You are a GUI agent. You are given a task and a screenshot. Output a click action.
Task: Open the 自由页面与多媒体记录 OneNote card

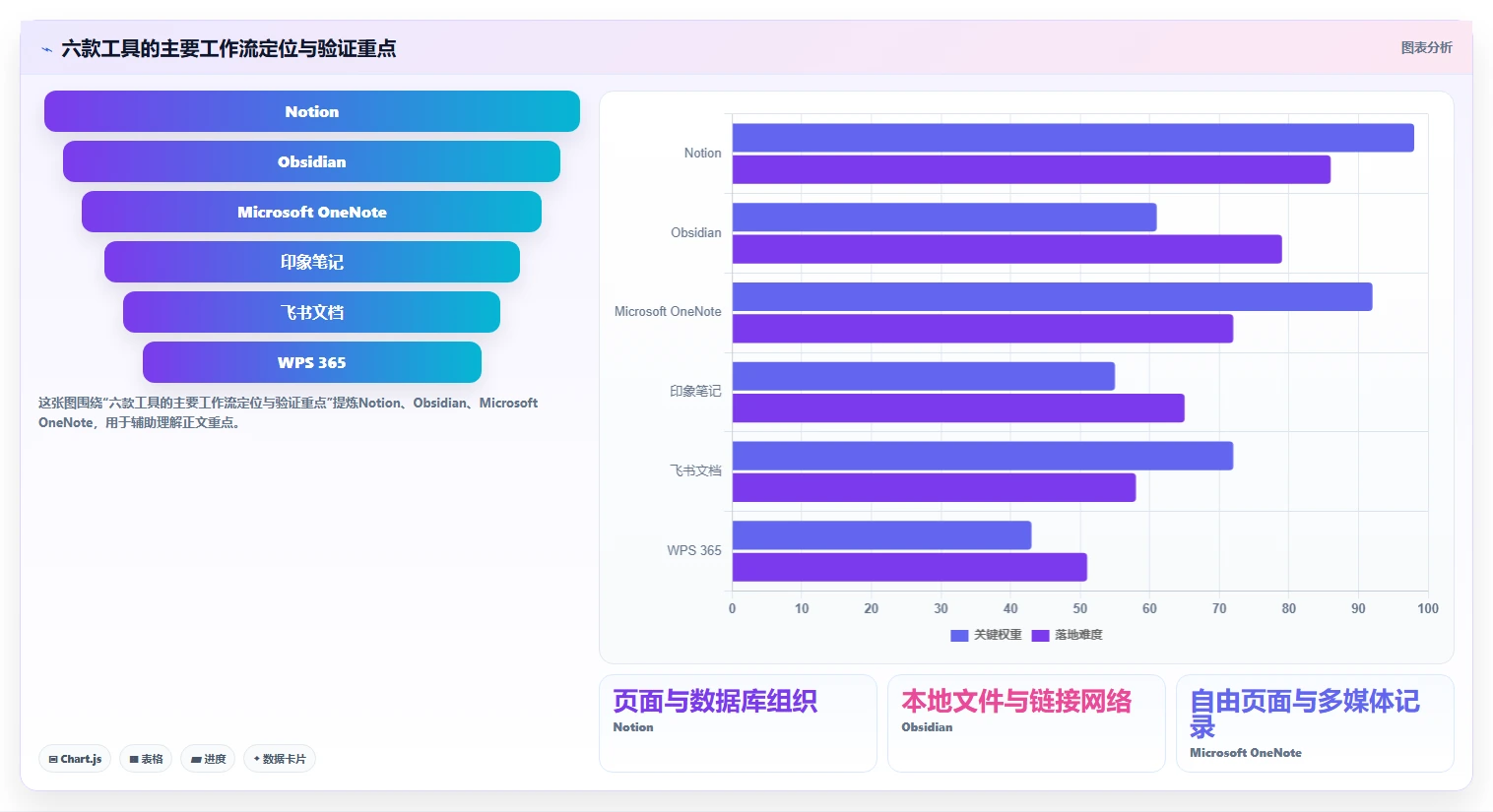1315,723
